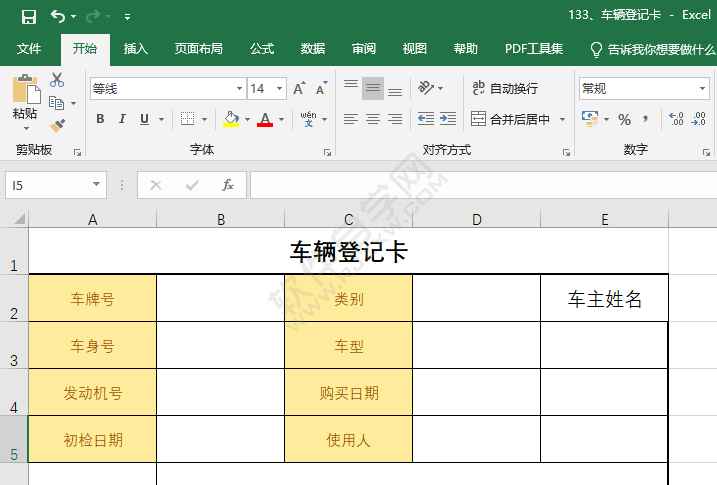Open the Borders dropdown arrow

pyautogui.click(x=204, y=119)
